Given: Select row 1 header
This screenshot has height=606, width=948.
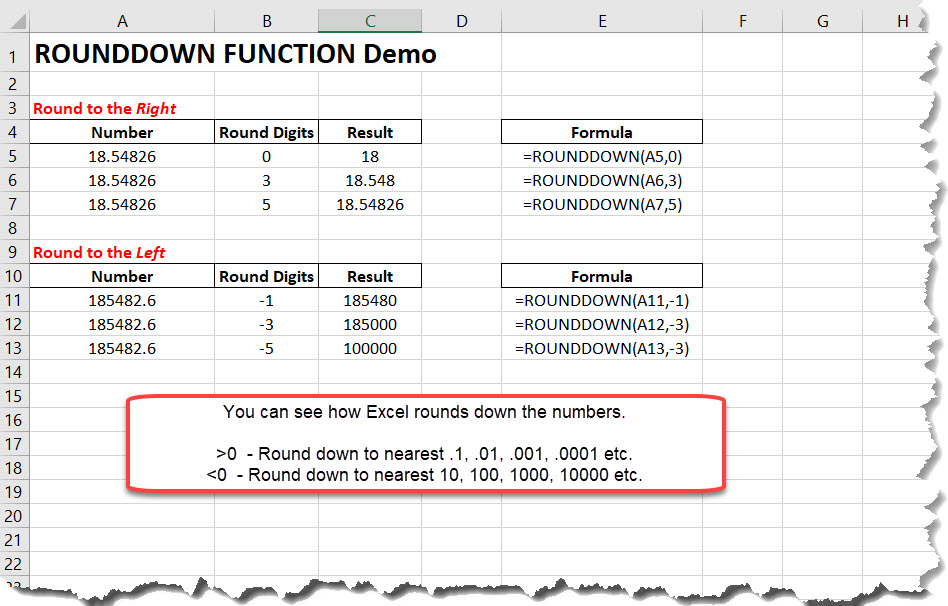Looking at the screenshot, I should [13, 55].
